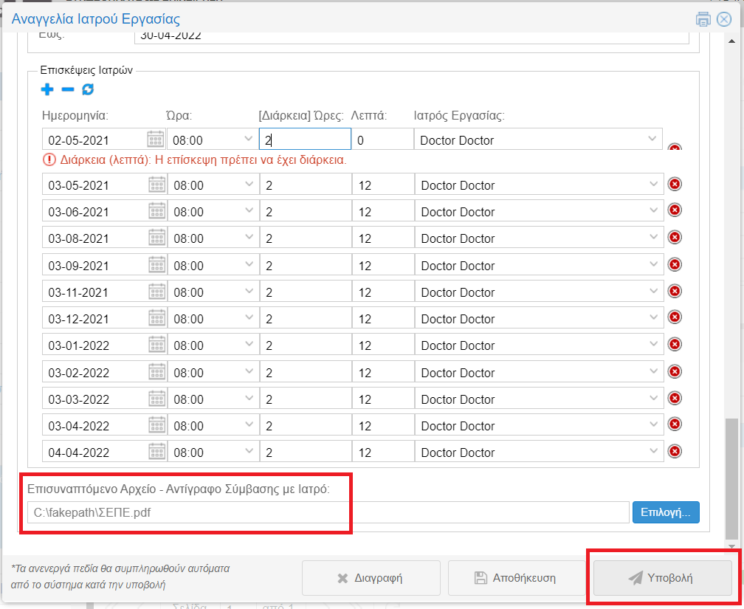This screenshot has width=744, height=609.
Task: Open calendar for date 03-11-2021
Action: [157, 291]
